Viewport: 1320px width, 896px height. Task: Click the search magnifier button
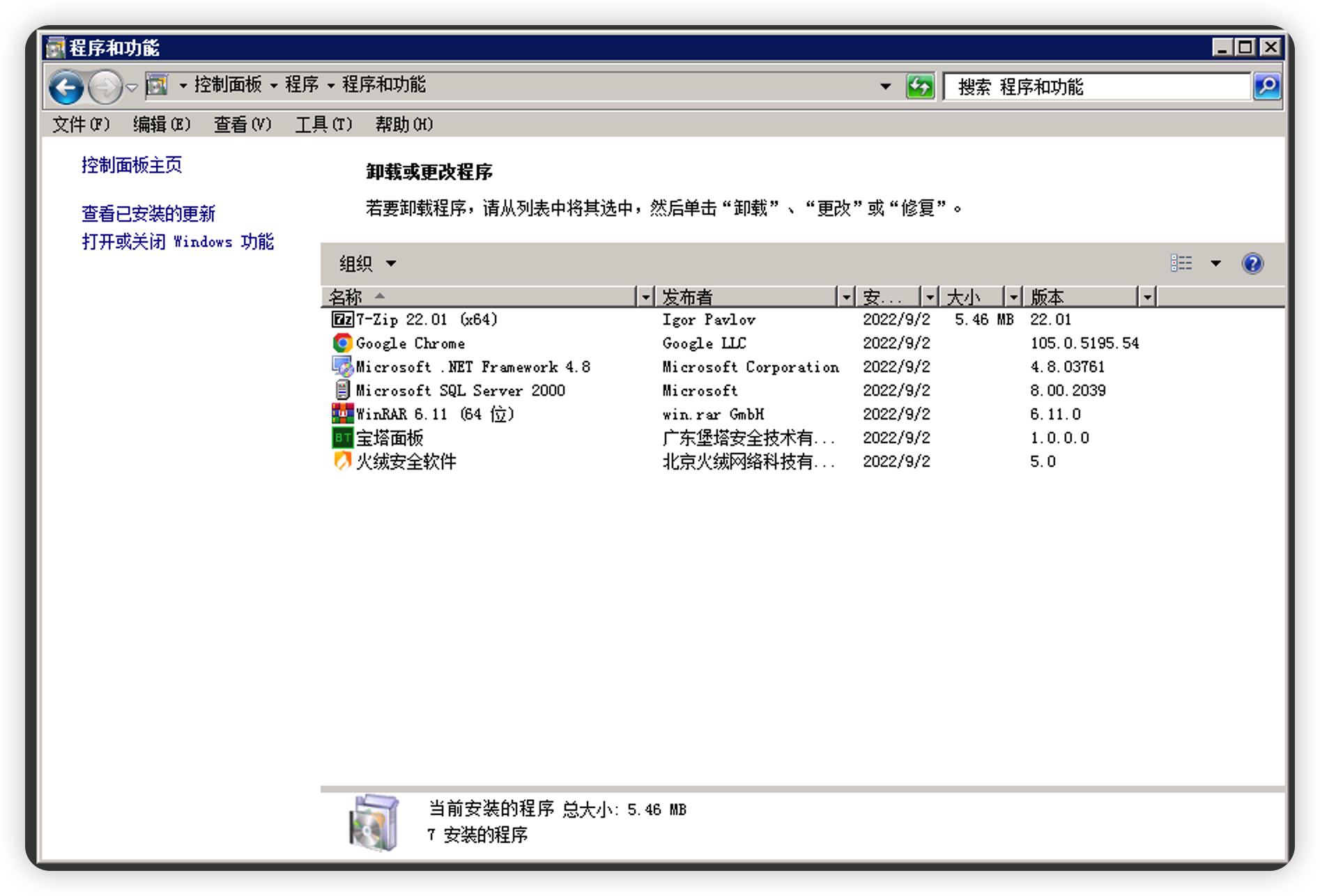1267,86
